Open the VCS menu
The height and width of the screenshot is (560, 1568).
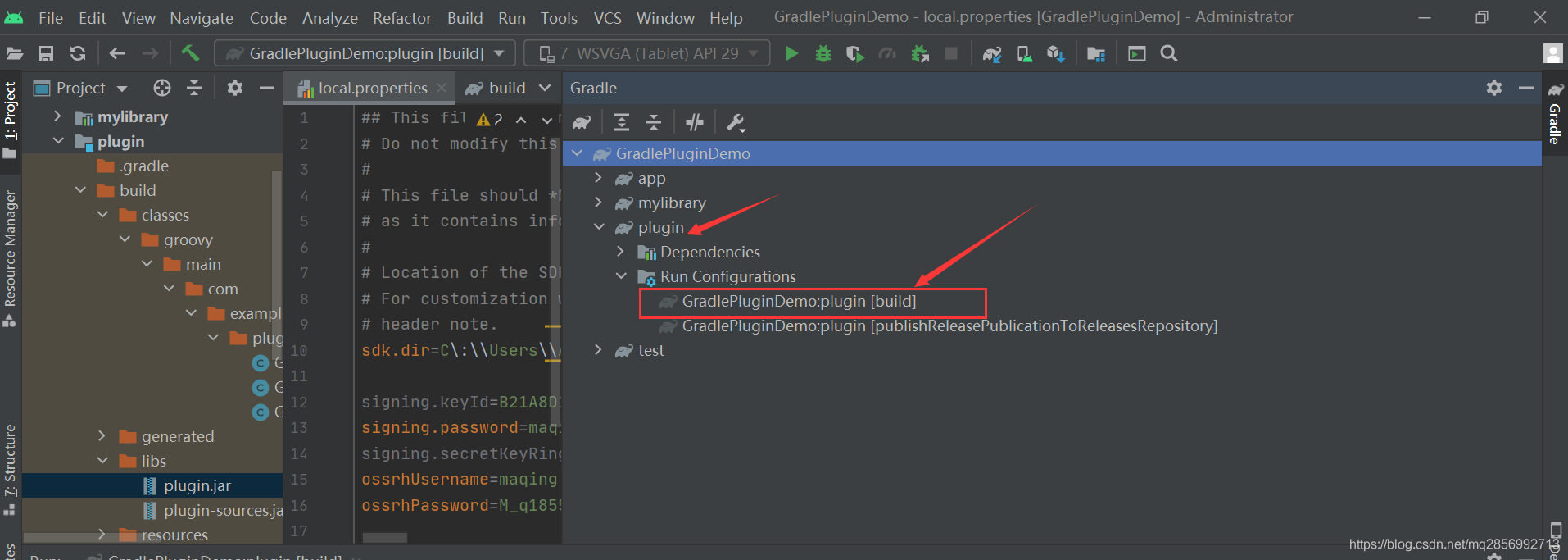608,18
